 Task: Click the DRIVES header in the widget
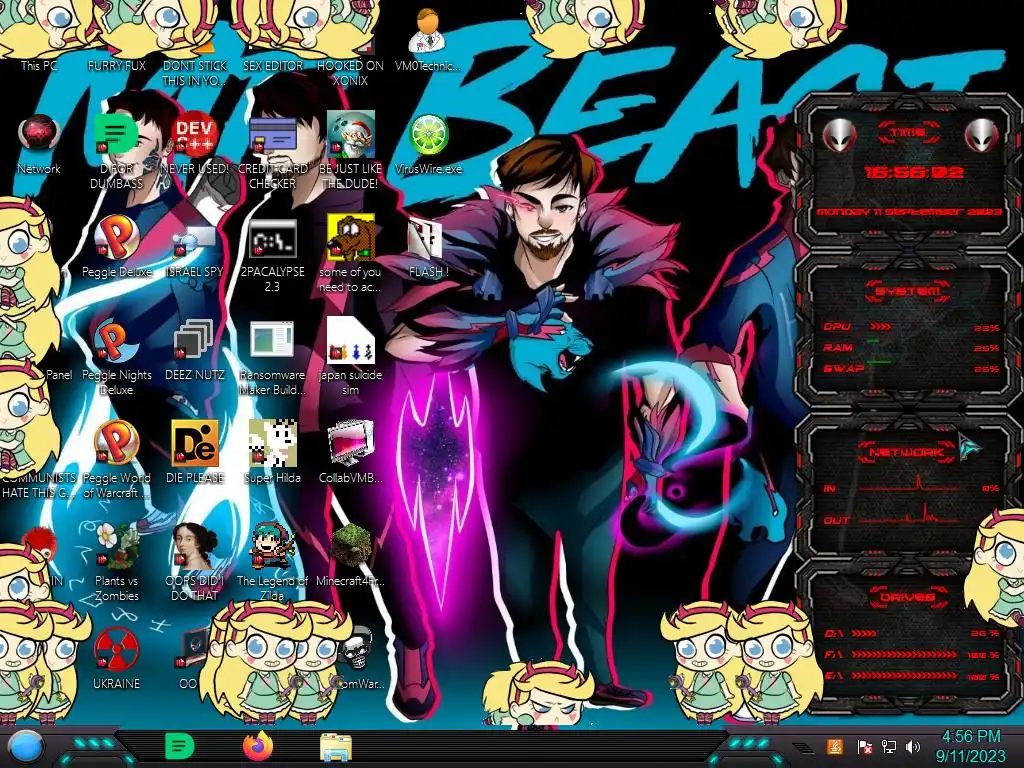point(908,597)
